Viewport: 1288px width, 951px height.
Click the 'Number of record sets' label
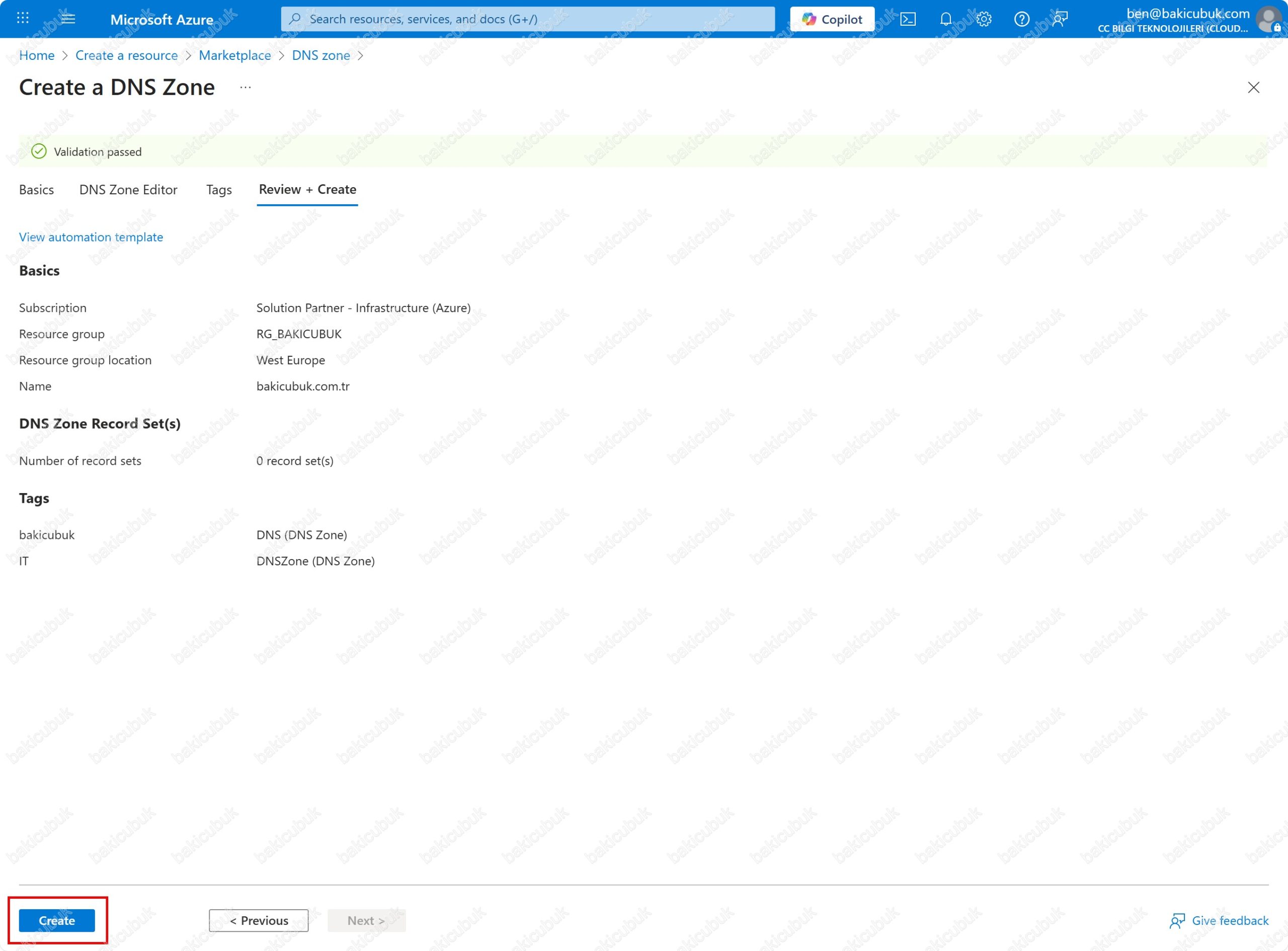(80, 460)
